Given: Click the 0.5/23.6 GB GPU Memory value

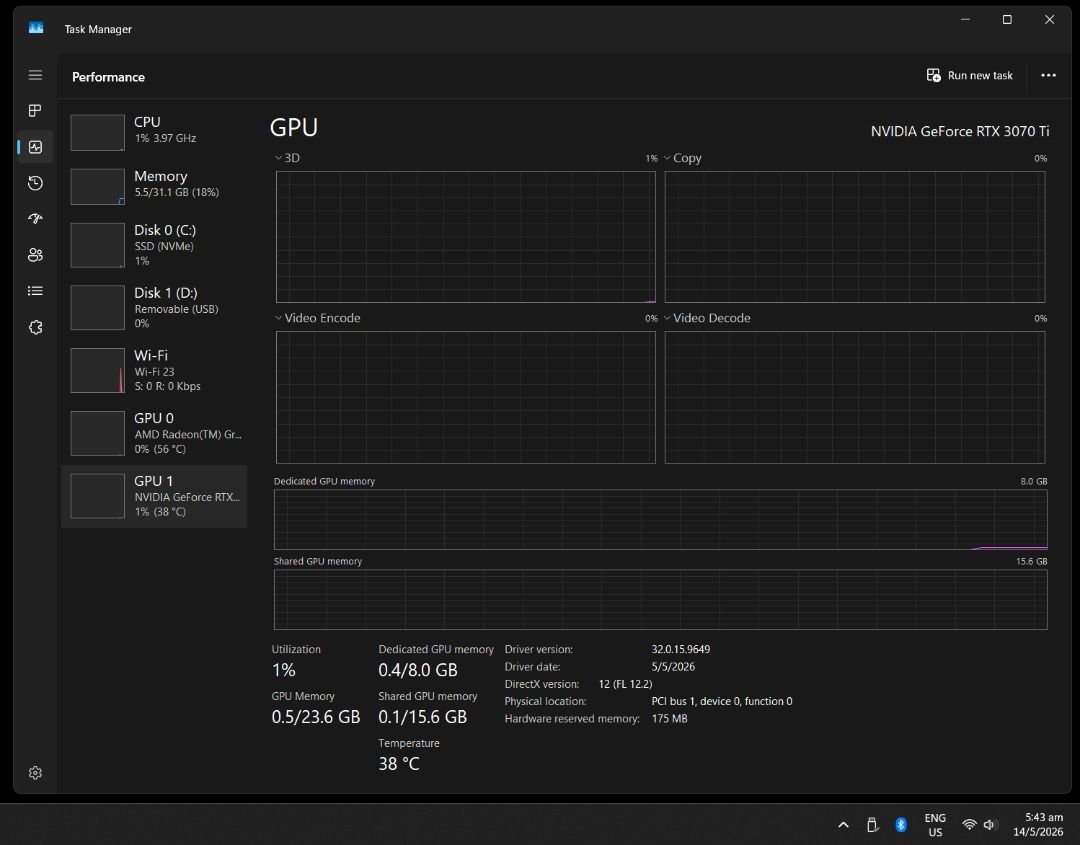Looking at the screenshot, I should [315, 717].
